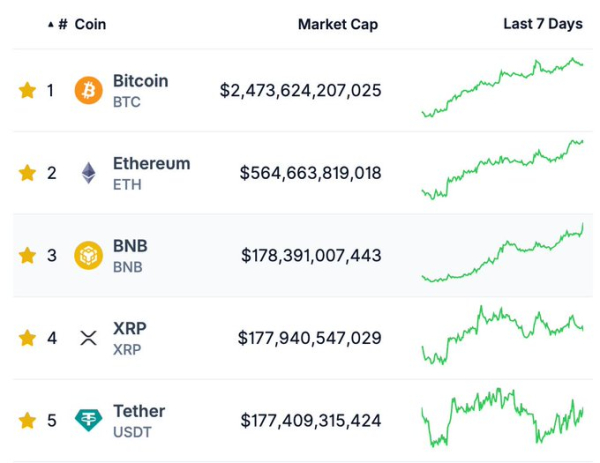Click the XRP logo icon
600x463 pixels.
(88, 338)
